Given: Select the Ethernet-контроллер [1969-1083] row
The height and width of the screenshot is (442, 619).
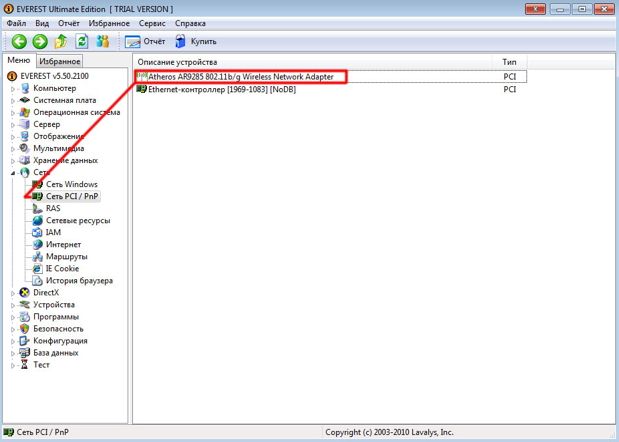Looking at the screenshot, I should pyautogui.click(x=331, y=89).
